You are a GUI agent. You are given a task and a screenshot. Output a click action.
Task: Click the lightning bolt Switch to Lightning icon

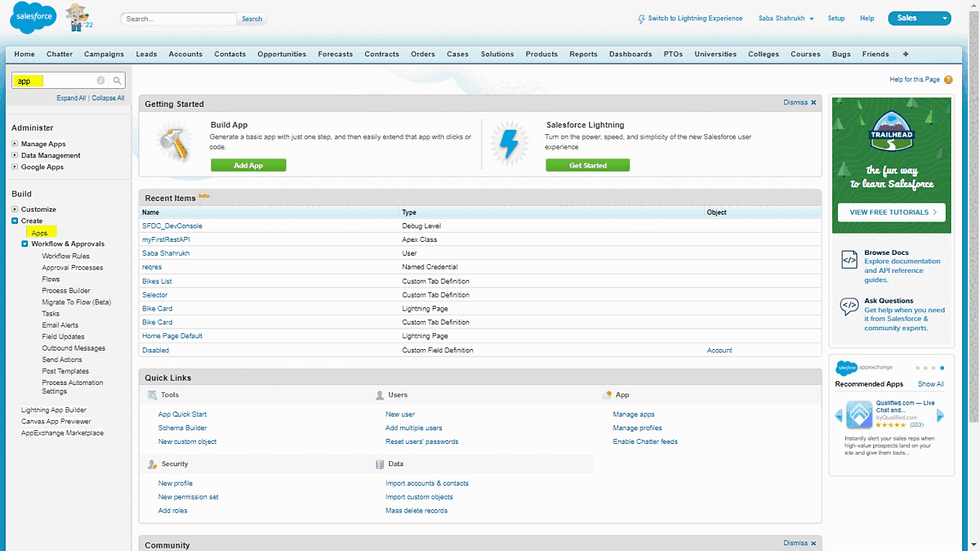(x=641, y=19)
